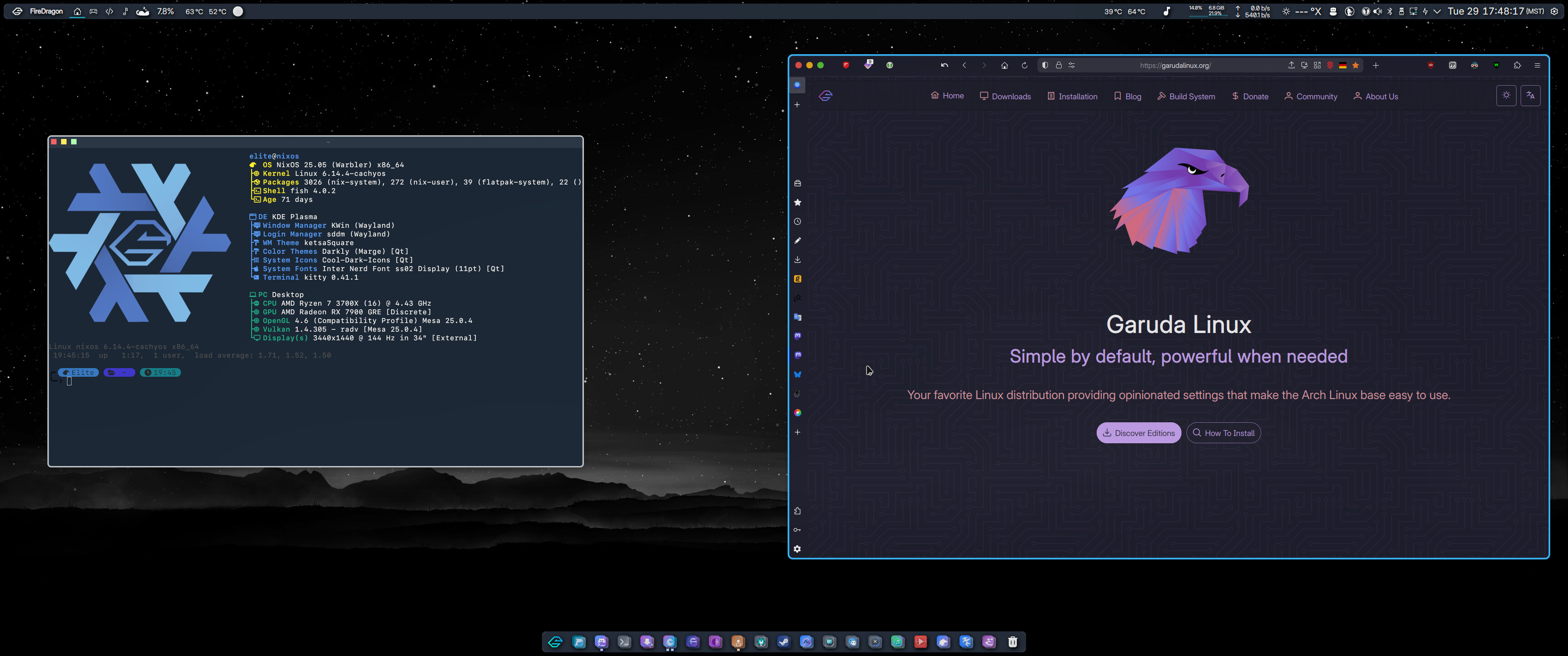Click the browser back arrow
Viewport: 1568px width, 656px height.
click(x=964, y=65)
